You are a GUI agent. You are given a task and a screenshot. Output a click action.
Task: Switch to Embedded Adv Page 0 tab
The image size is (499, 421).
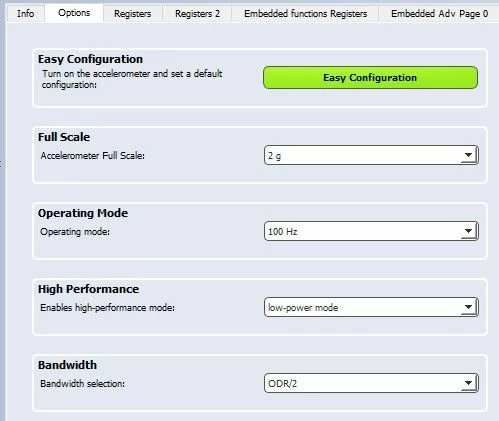(439, 14)
